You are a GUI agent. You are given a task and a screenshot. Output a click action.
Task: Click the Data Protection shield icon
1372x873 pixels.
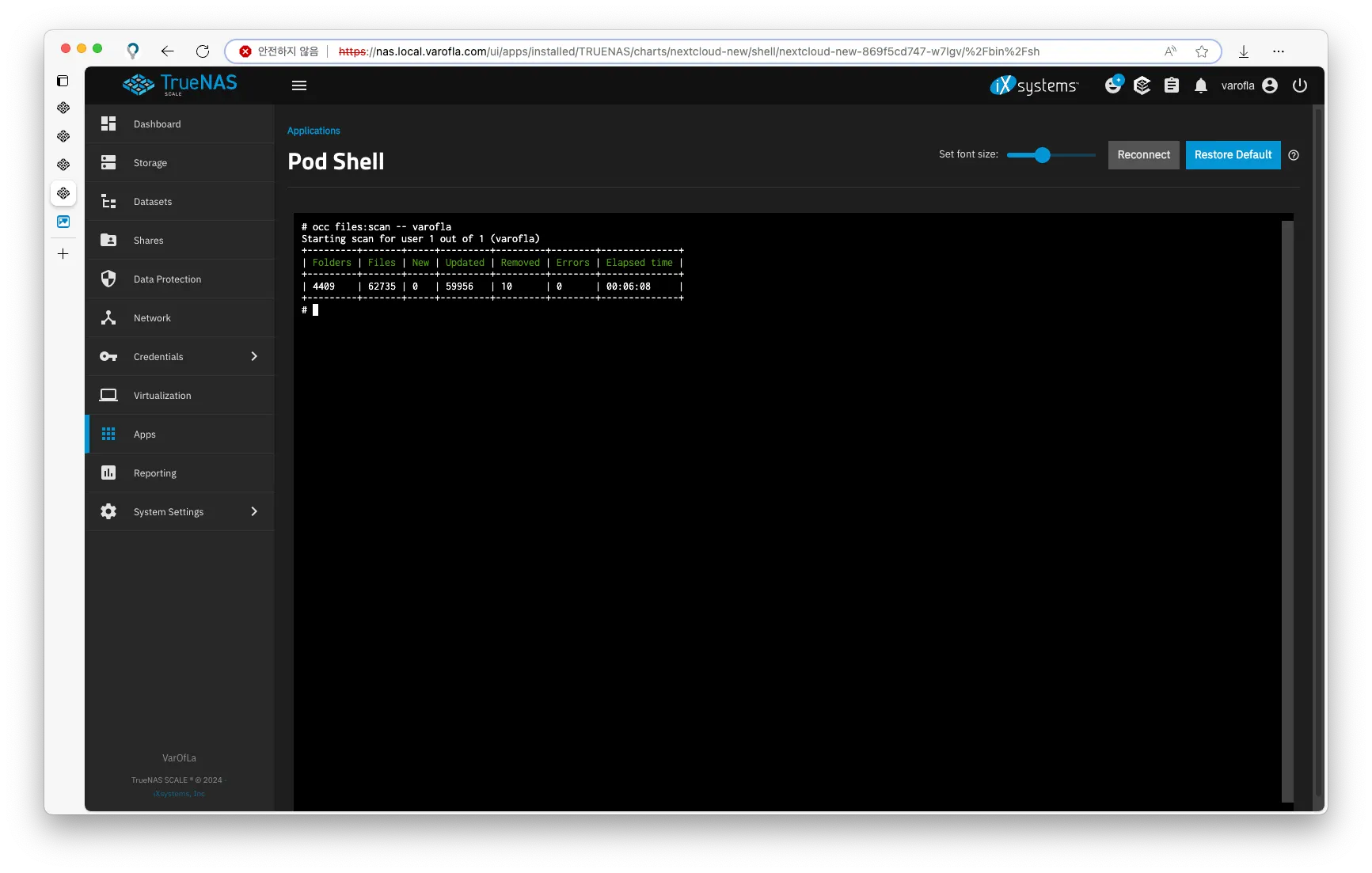[108, 279]
